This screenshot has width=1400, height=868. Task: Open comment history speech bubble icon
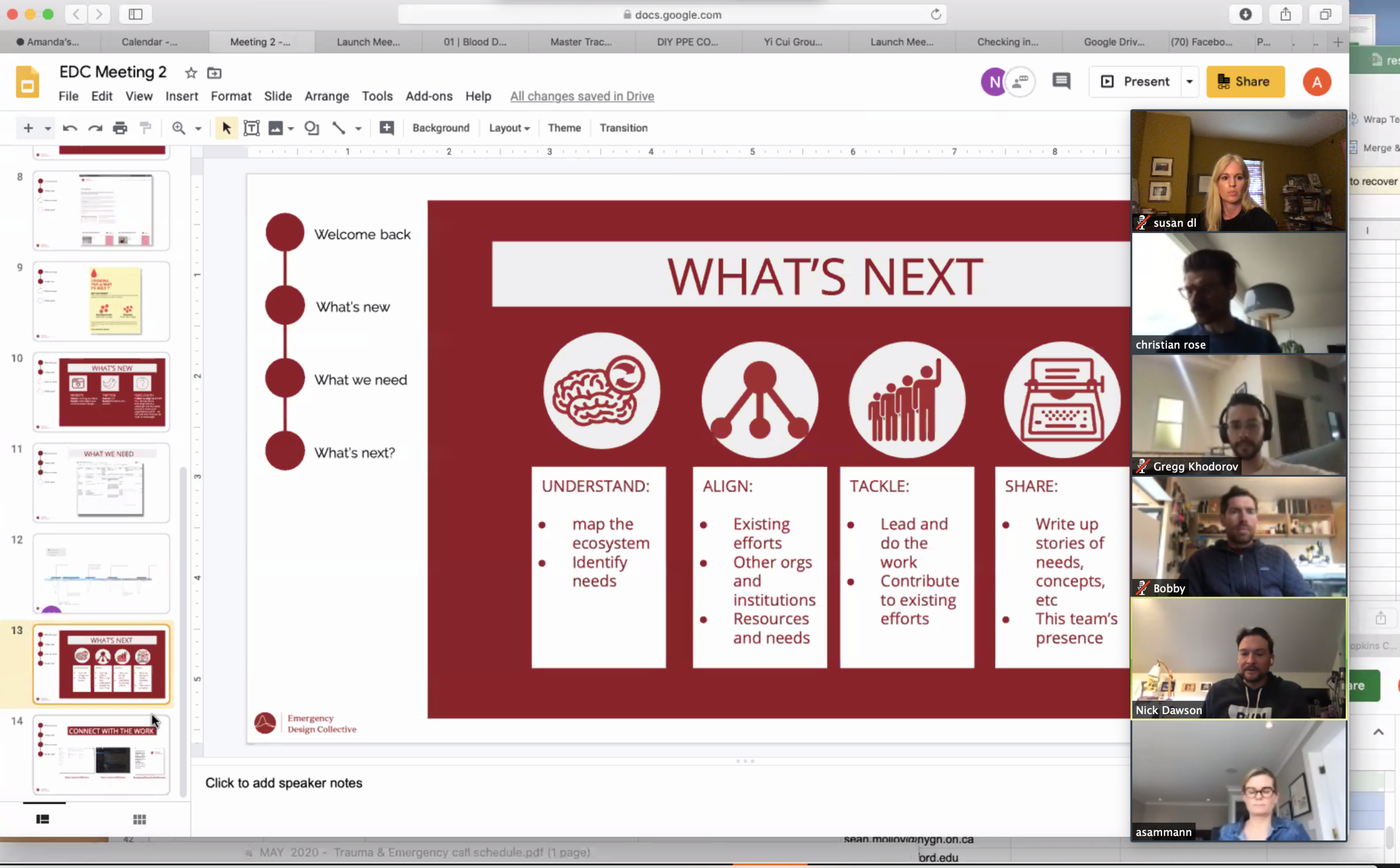coord(1061,82)
